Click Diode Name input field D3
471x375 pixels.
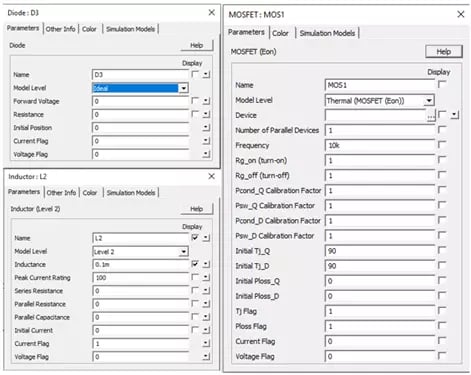pos(140,75)
